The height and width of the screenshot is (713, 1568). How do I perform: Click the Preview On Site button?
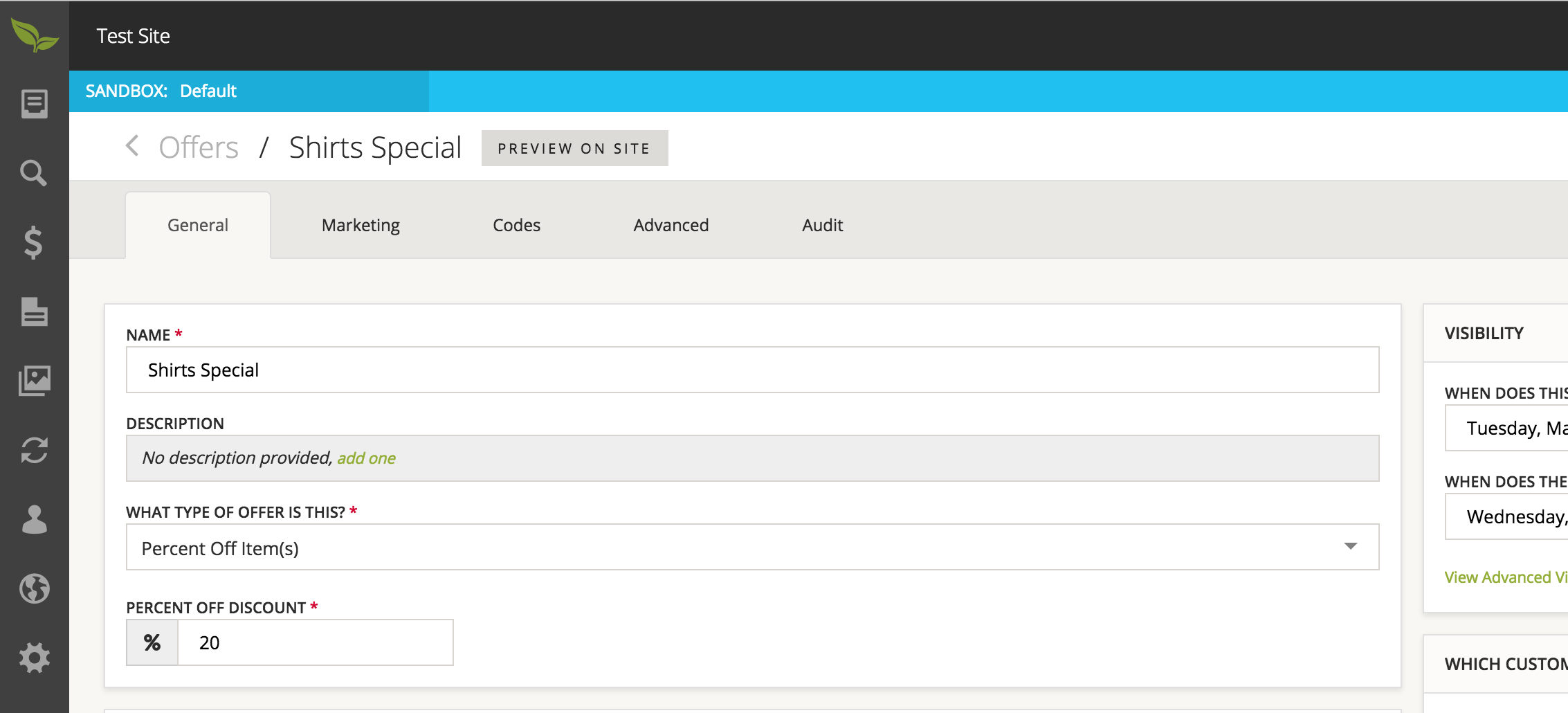pyautogui.click(x=574, y=147)
